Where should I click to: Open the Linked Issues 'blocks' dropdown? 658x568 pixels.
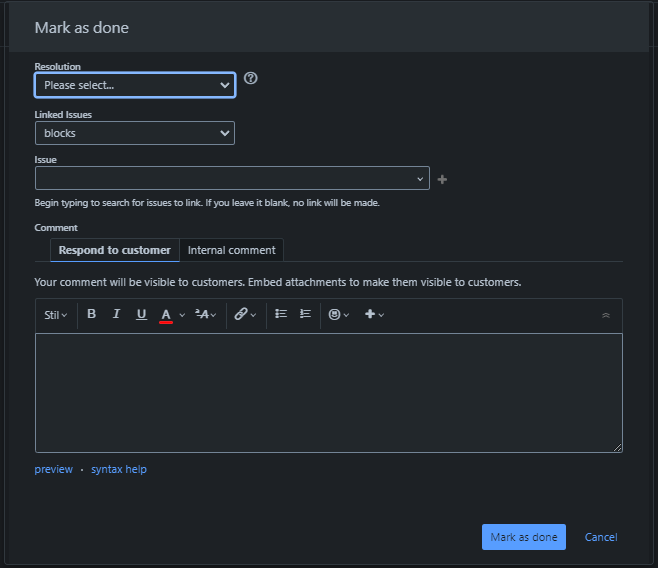click(x=135, y=133)
